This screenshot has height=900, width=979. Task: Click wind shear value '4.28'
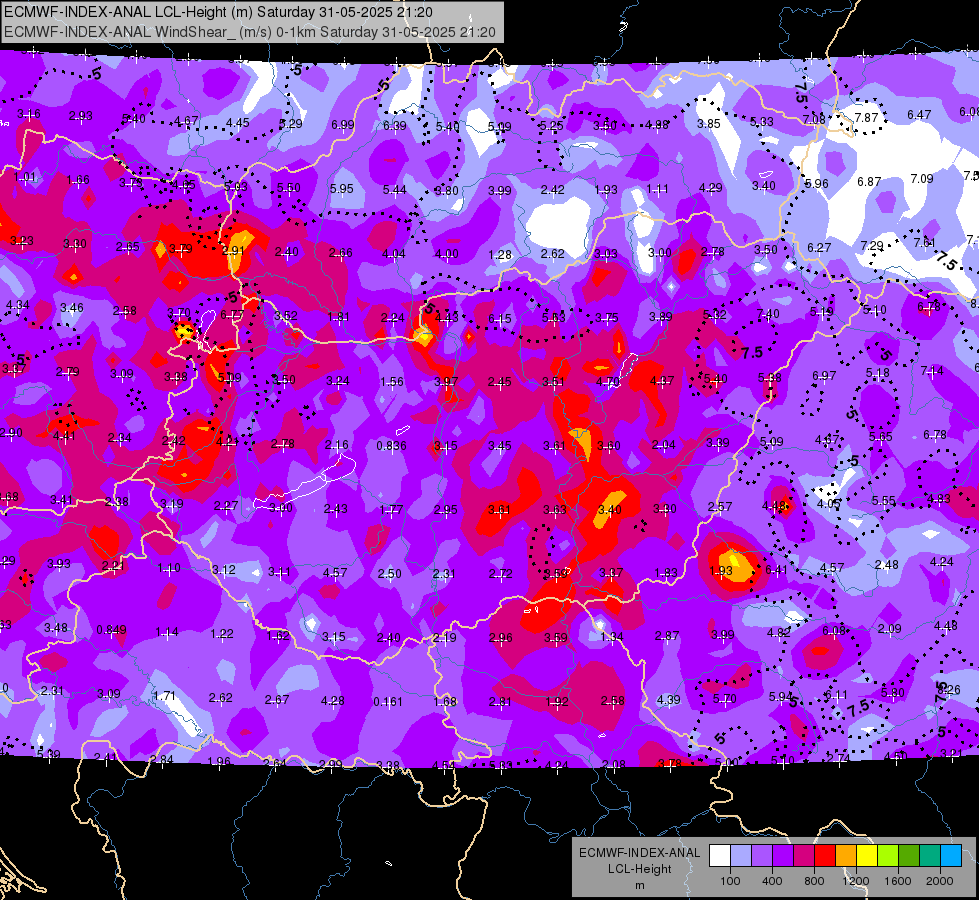[x=332, y=701]
